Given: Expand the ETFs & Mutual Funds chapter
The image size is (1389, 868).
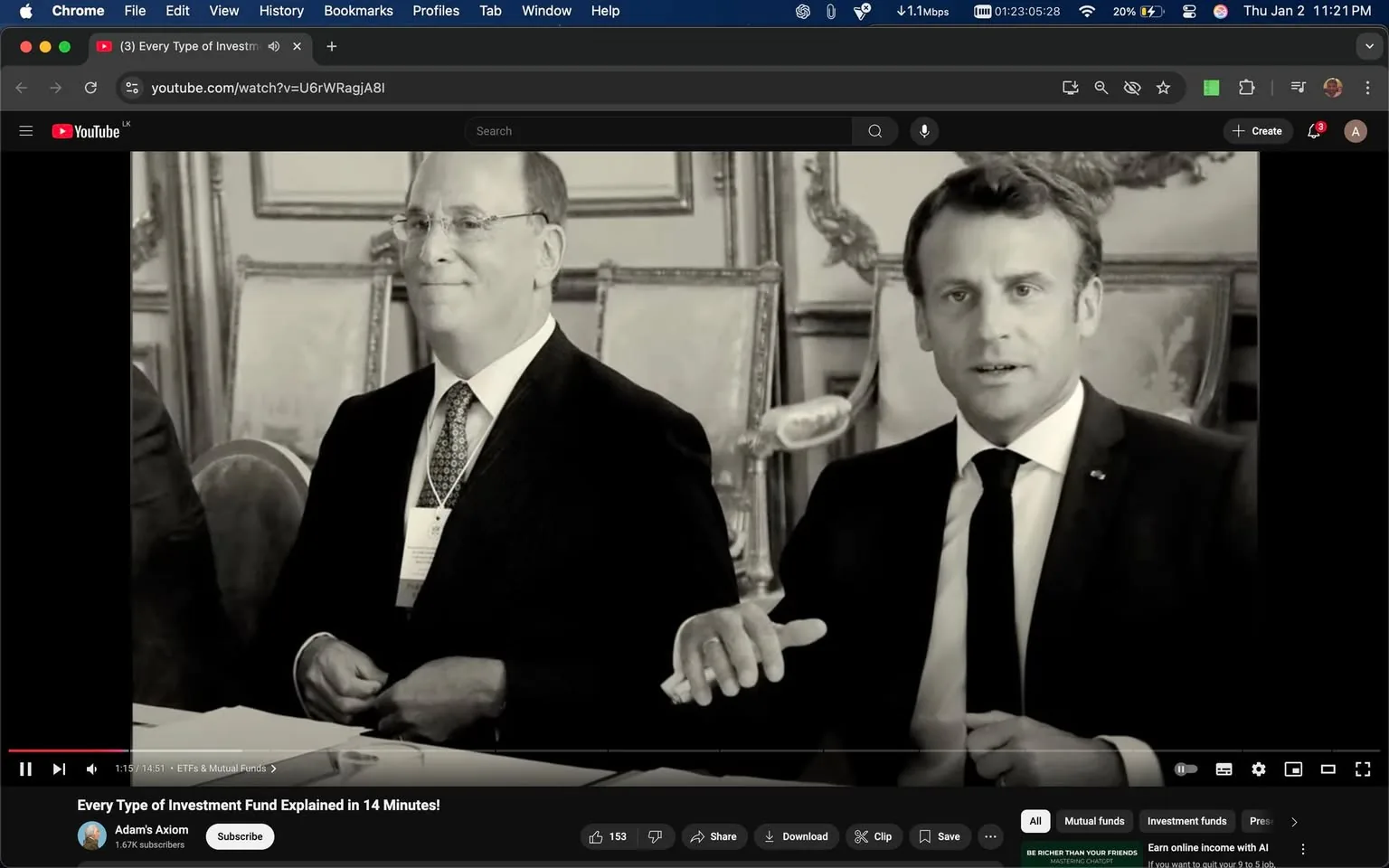Looking at the screenshot, I should (x=226, y=769).
